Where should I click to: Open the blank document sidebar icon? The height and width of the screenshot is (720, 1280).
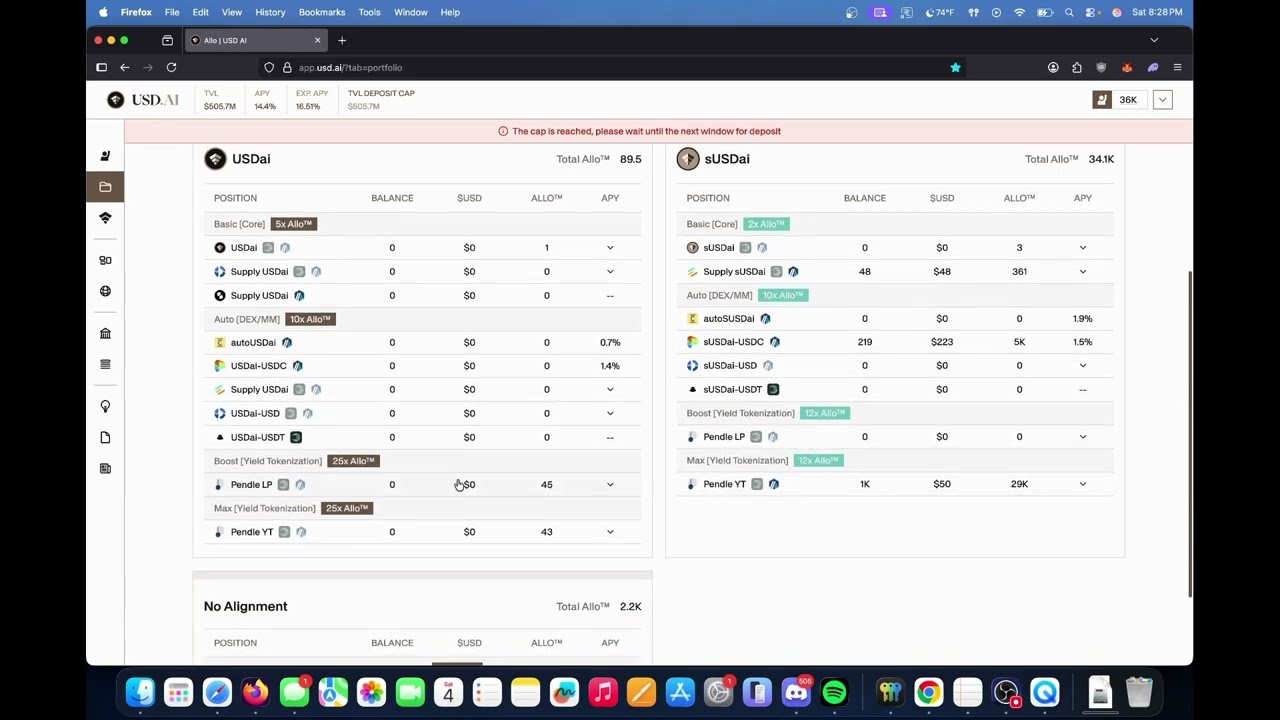(x=105, y=437)
